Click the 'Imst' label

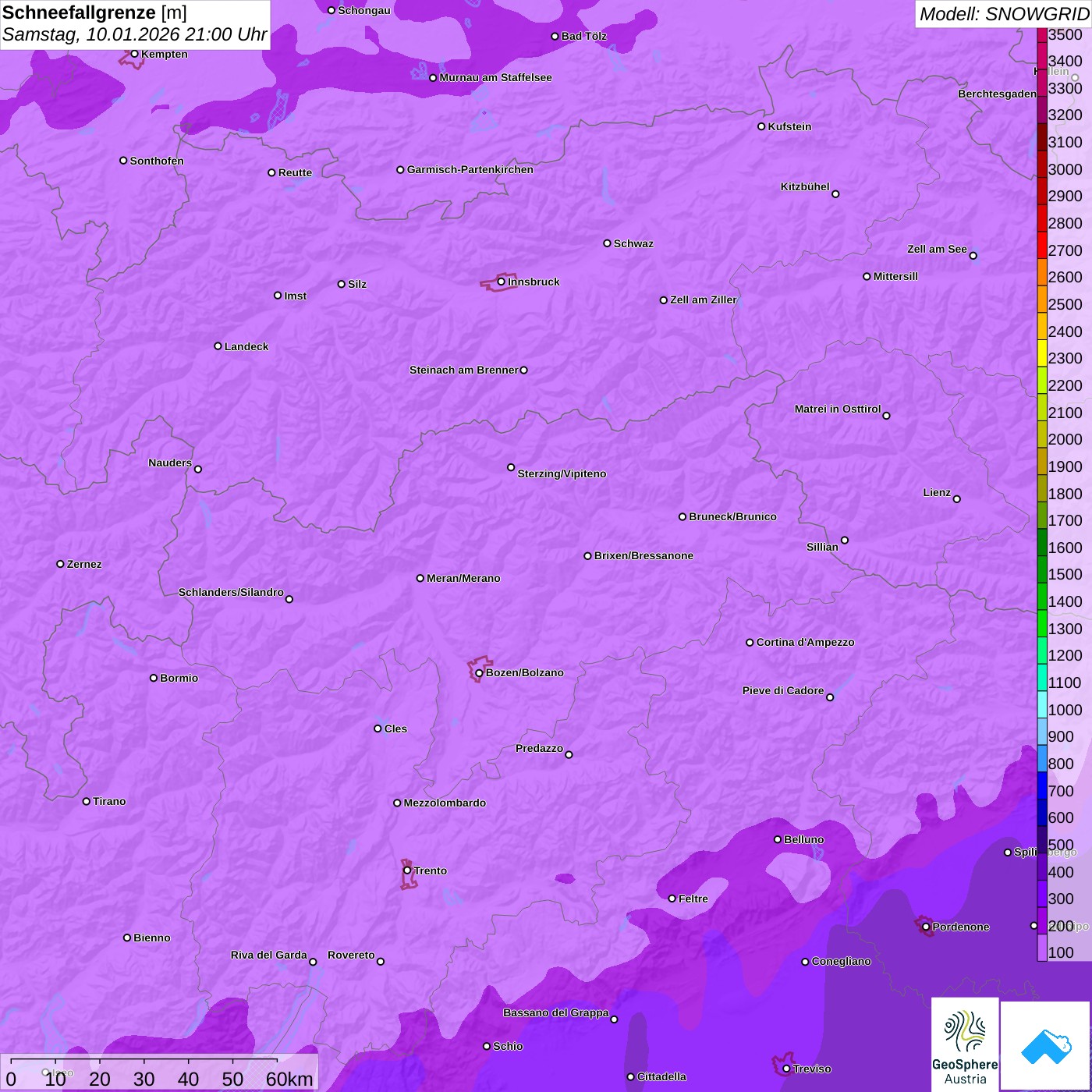tap(296, 296)
